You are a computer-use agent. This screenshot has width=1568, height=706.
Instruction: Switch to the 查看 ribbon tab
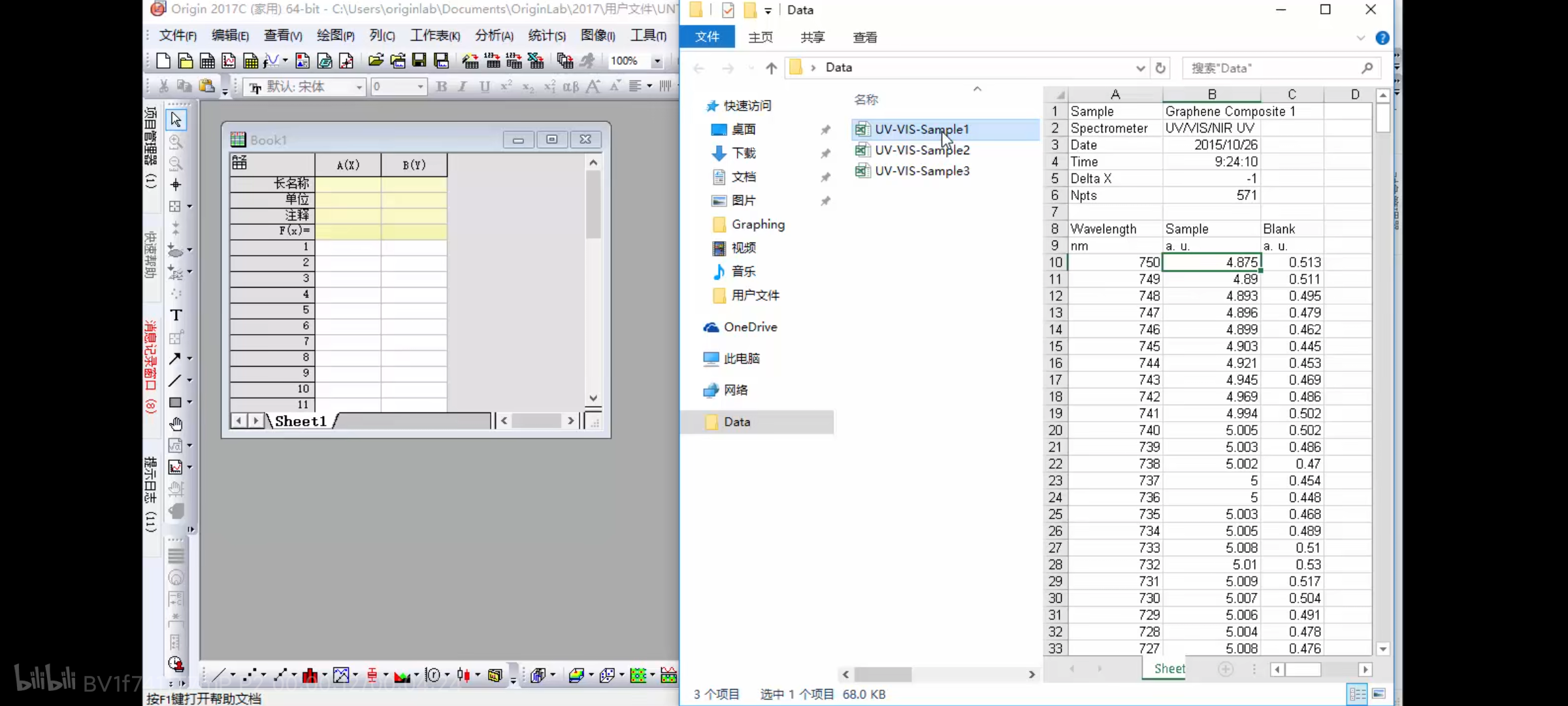[x=865, y=37]
